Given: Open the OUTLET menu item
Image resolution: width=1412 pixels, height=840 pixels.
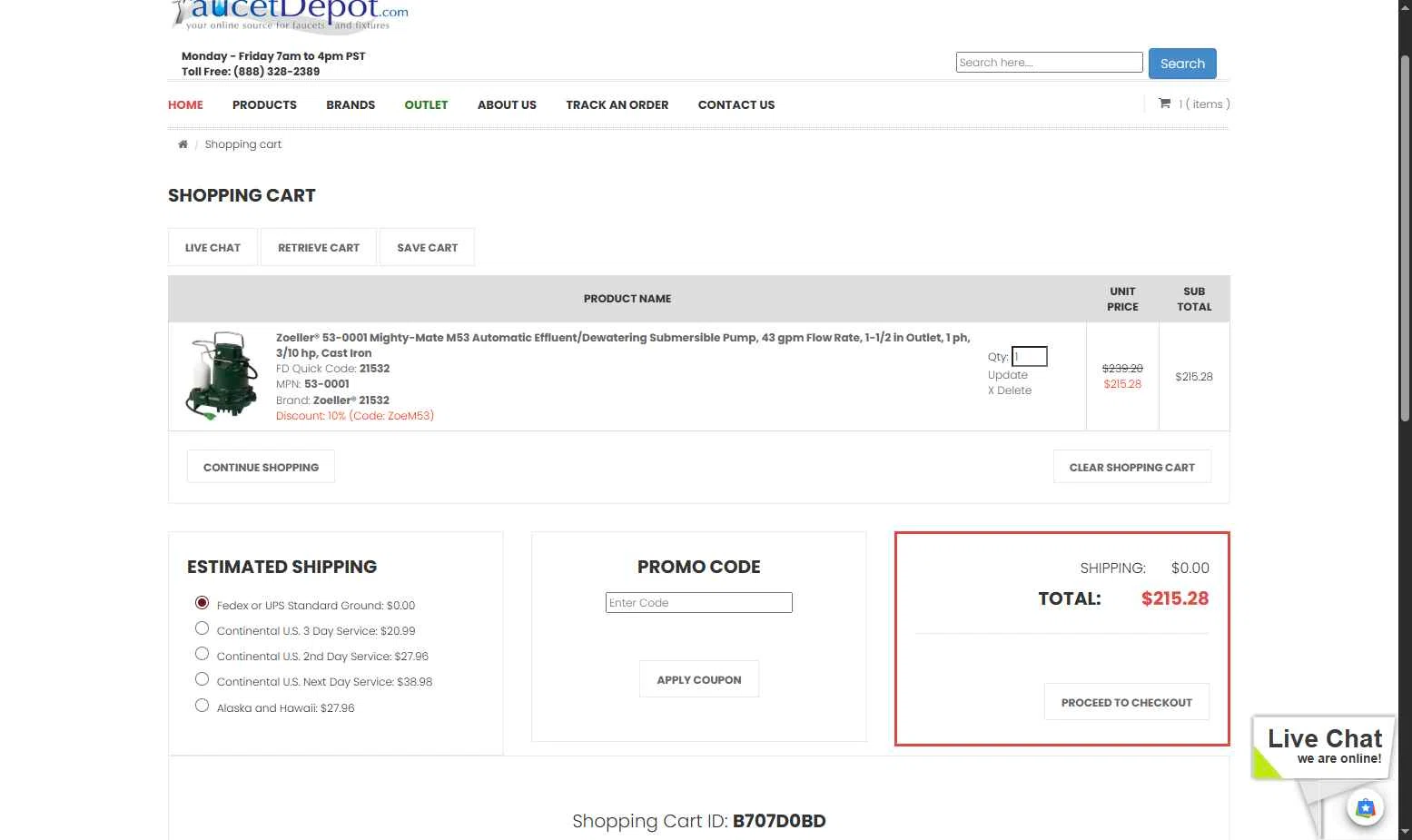Looking at the screenshot, I should click(x=426, y=104).
